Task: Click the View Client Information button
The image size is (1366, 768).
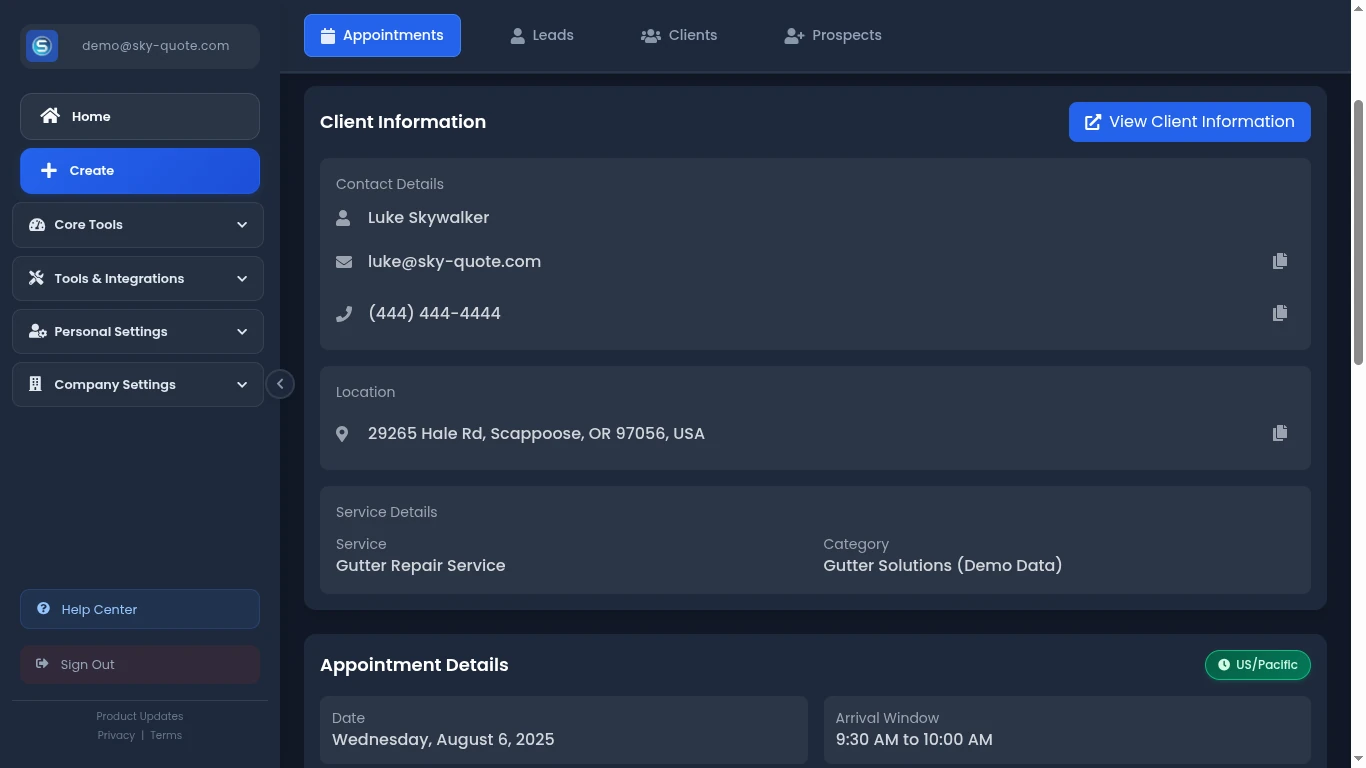Action: [1189, 121]
